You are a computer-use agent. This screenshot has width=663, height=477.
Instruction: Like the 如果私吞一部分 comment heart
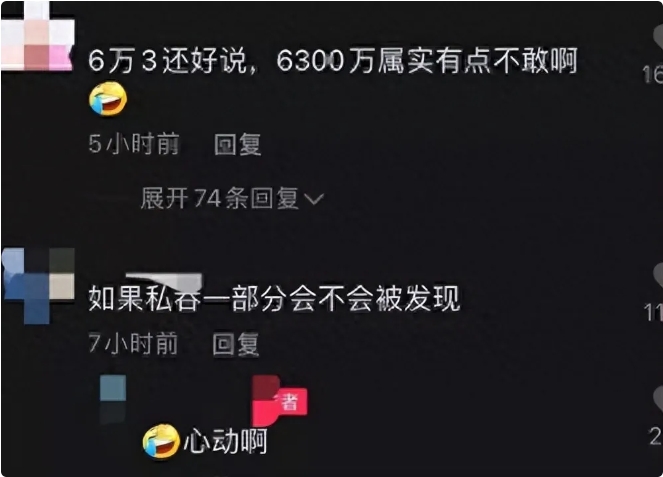point(658,277)
